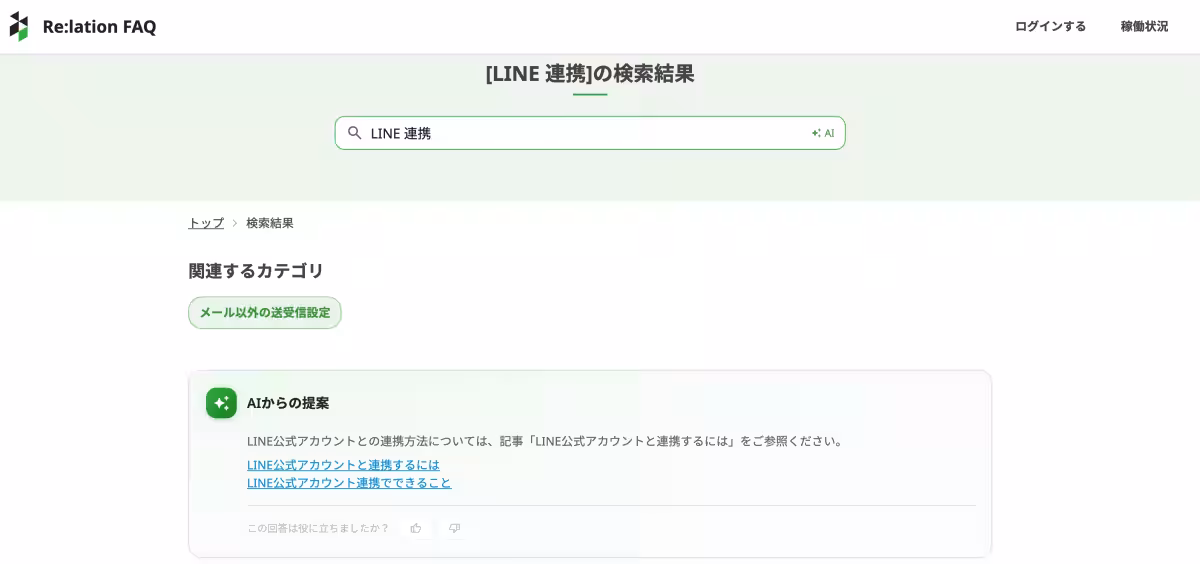Rate answer with thumbs up
This screenshot has width=1200, height=564.
click(416, 528)
